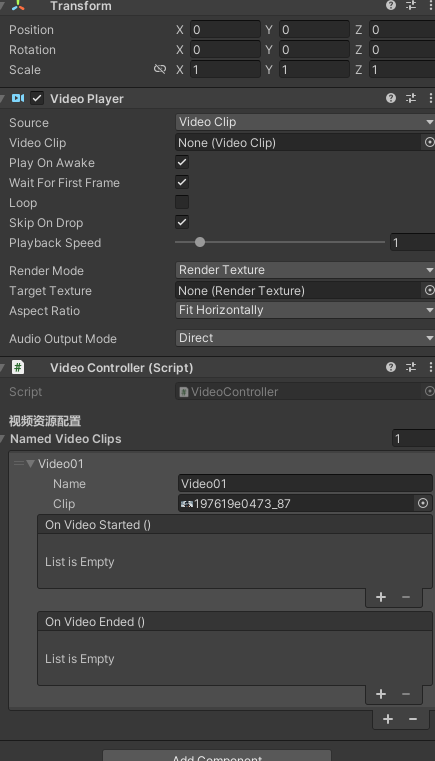Open object picker for Script field
The image size is (435, 761).
429,391
